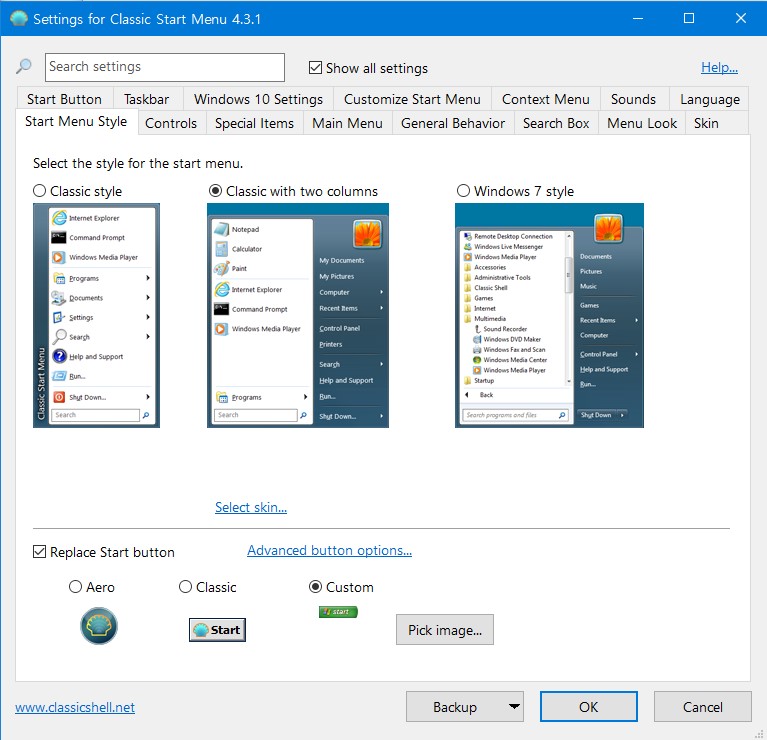Click the Classic style menu preview thumbnail
Viewport: 767px width, 740px height.
coord(96,315)
